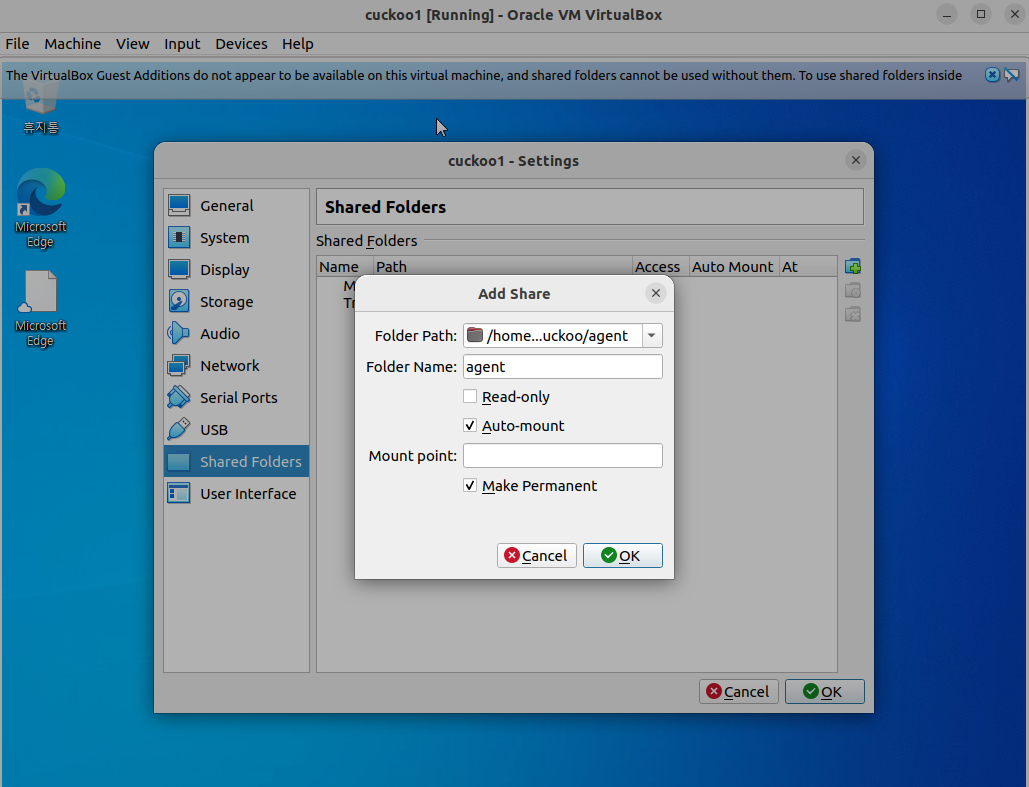Viewport: 1029px width, 787px height.
Task: Open the User Interface settings category
Action: [236, 494]
